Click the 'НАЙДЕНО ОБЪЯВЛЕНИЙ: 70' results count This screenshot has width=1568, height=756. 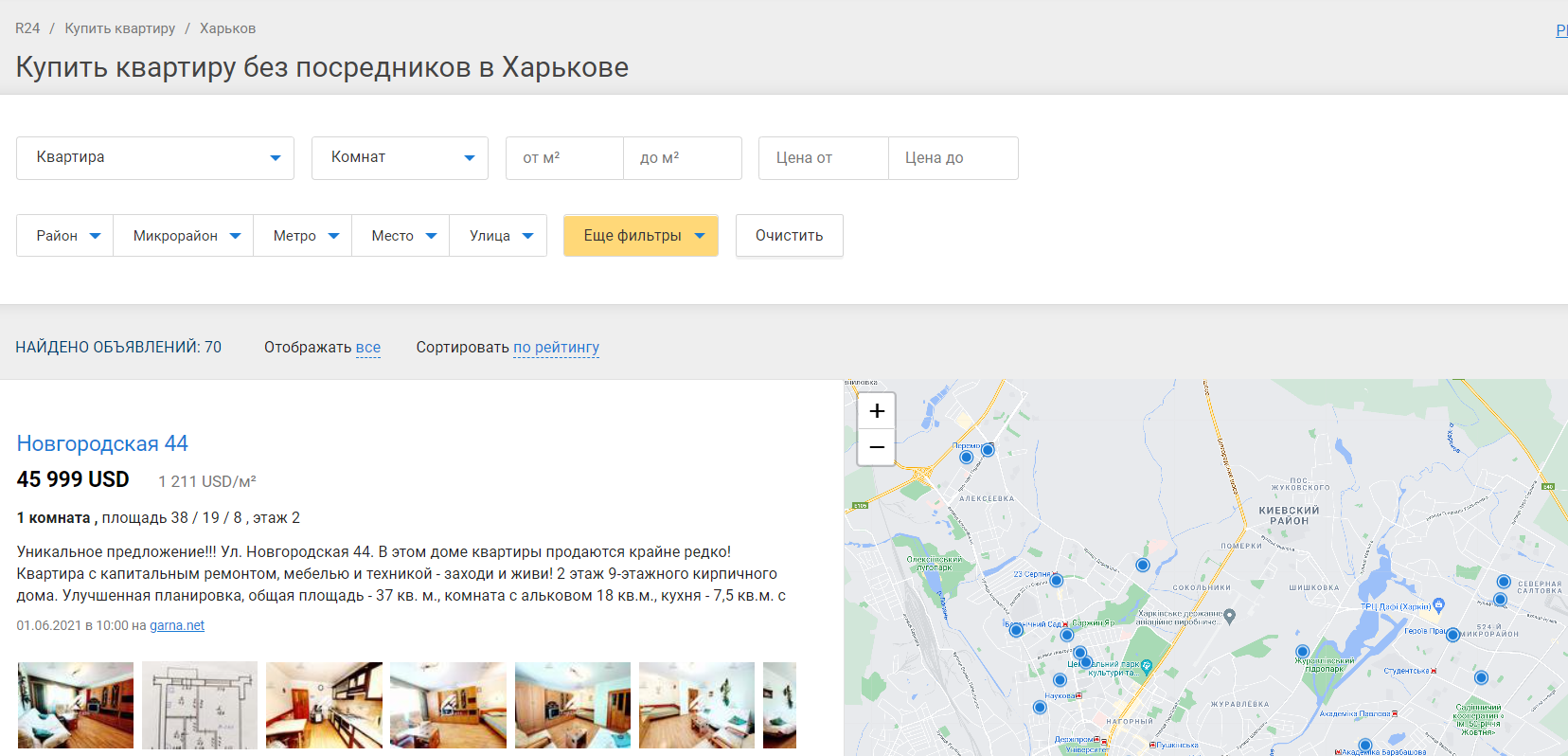pyautogui.click(x=118, y=348)
